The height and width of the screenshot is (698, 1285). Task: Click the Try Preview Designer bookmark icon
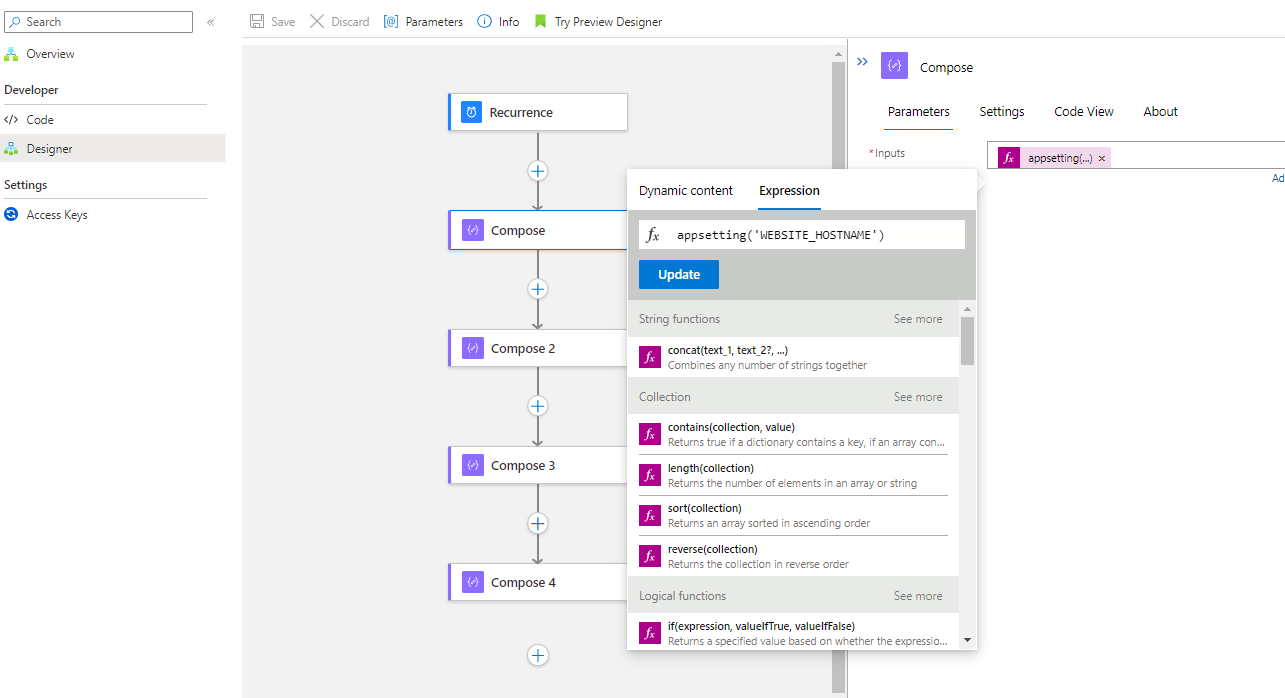[x=541, y=21]
